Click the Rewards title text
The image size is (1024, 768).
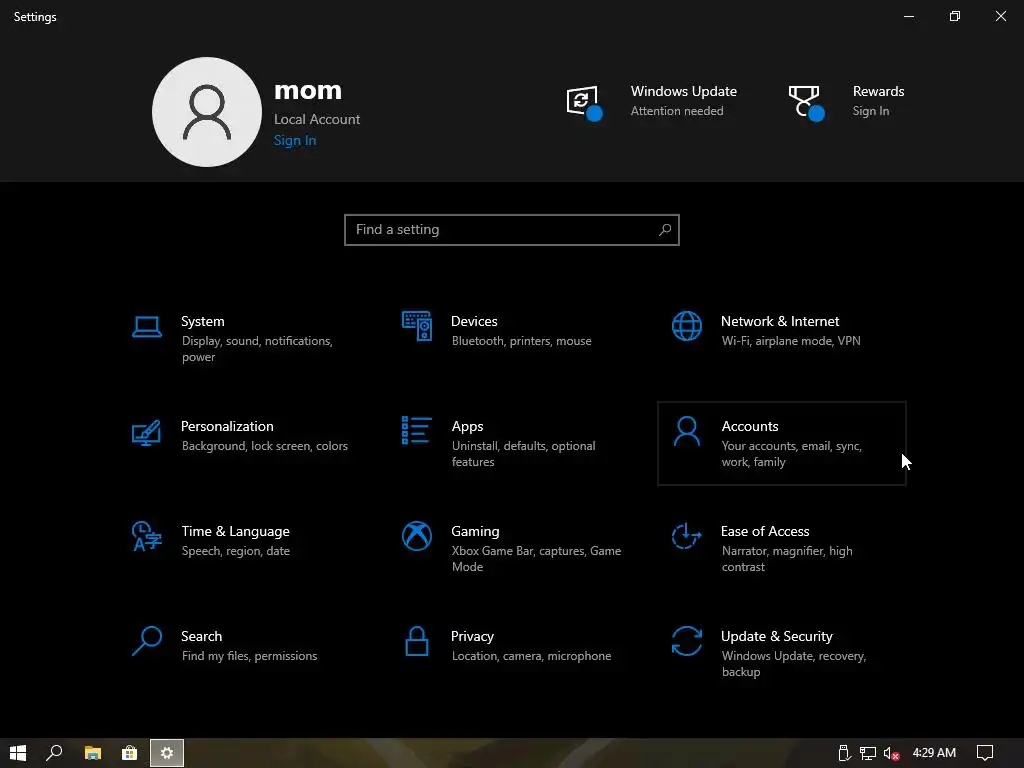point(878,91)
